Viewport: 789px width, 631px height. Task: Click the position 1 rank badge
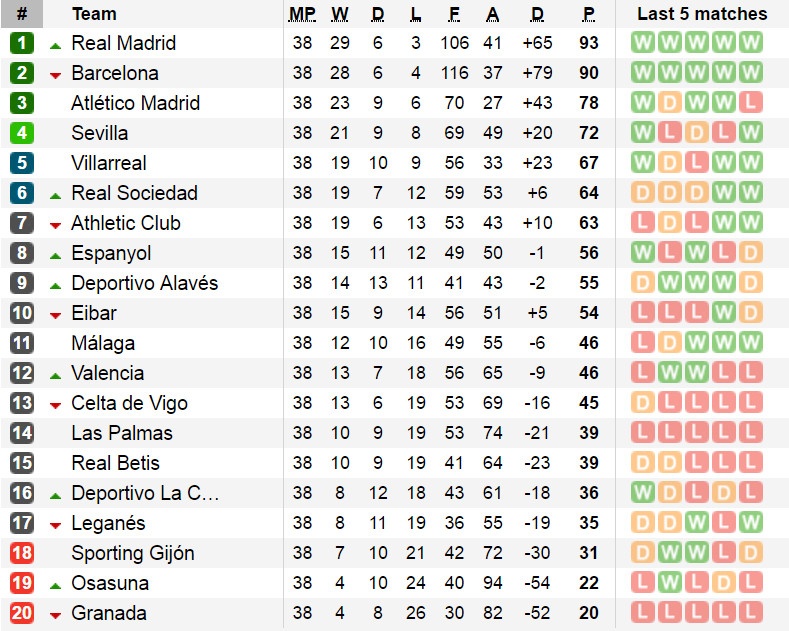(x=22, y=43)
